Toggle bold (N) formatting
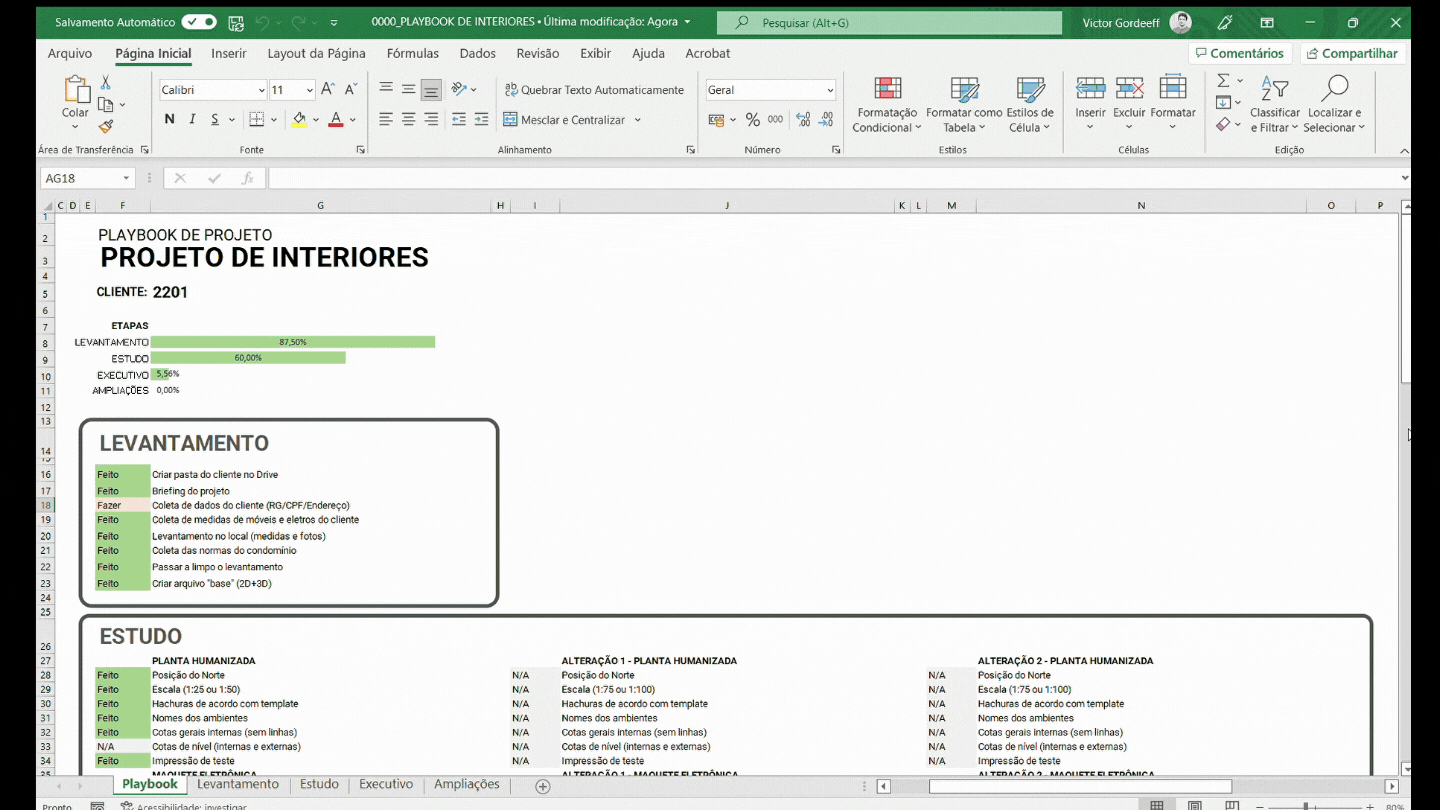This screenshot has width=1440, height=810. [x=169, y=120]
